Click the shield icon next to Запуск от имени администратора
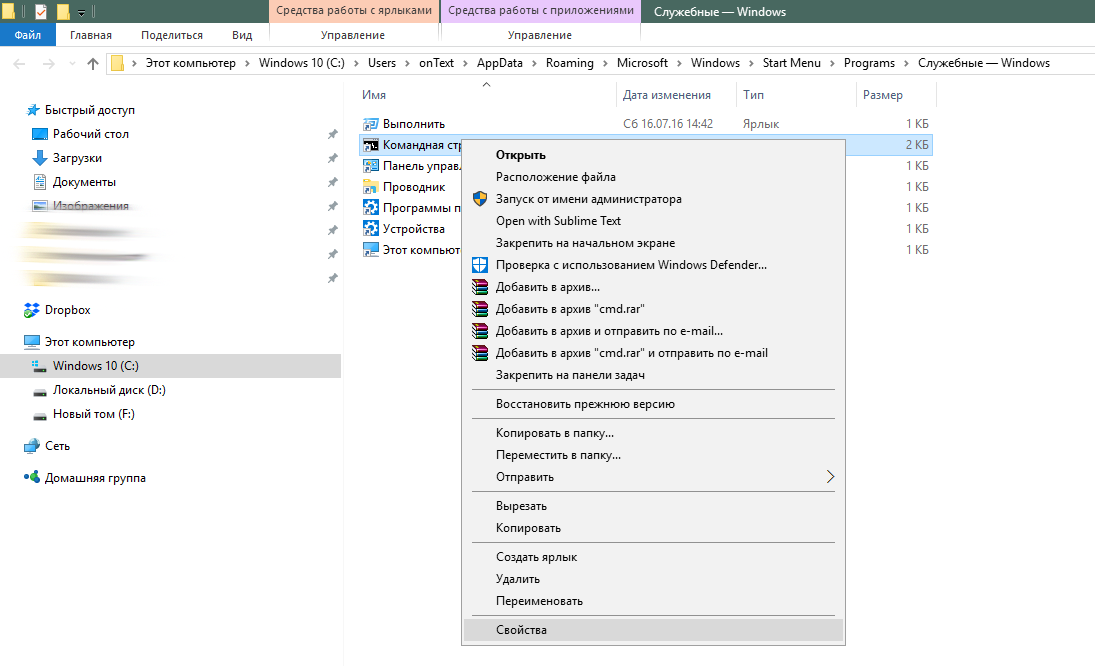Viewport: 1095px width, 666px height. point(480,199)
